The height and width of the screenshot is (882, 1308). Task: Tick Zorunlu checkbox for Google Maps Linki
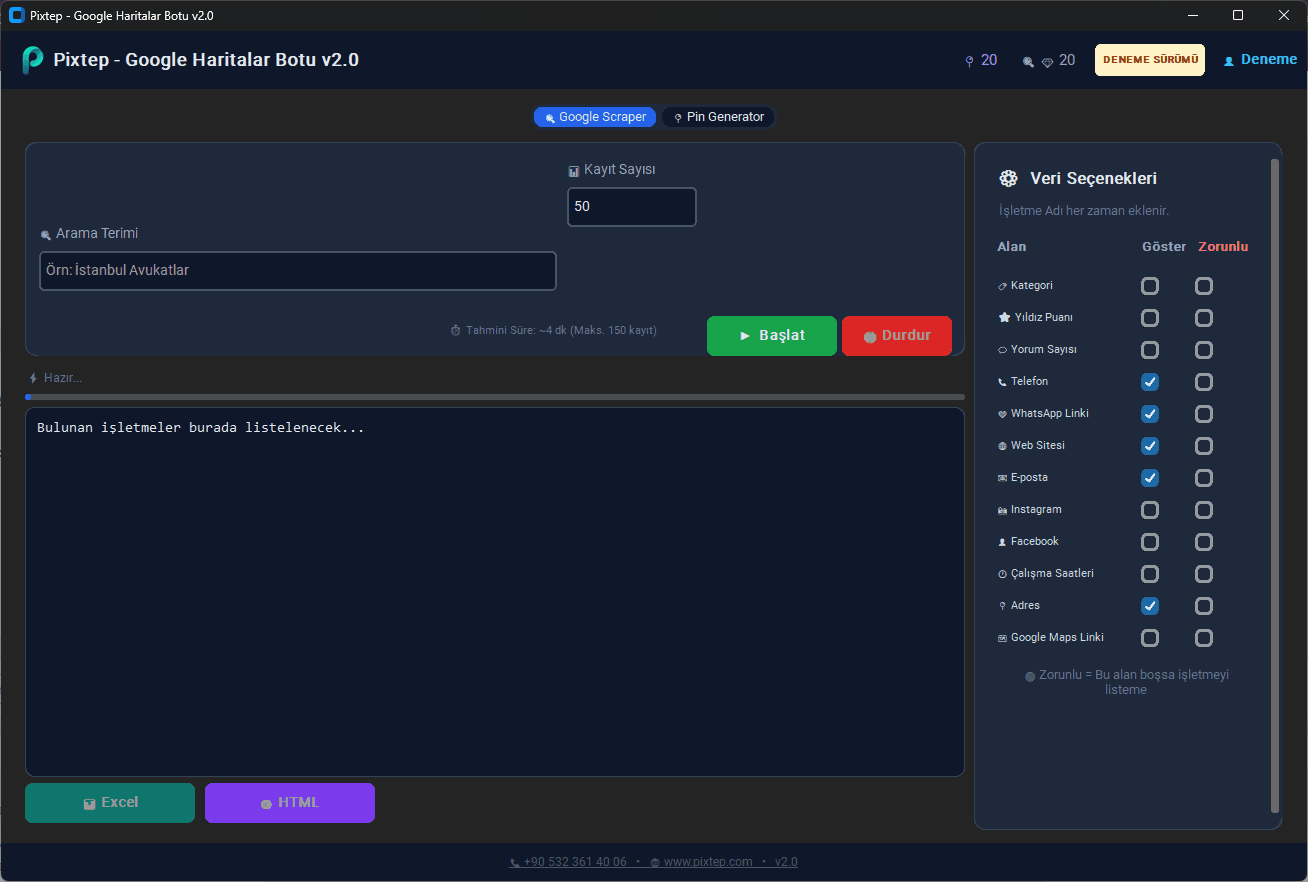click(1204, 638)
